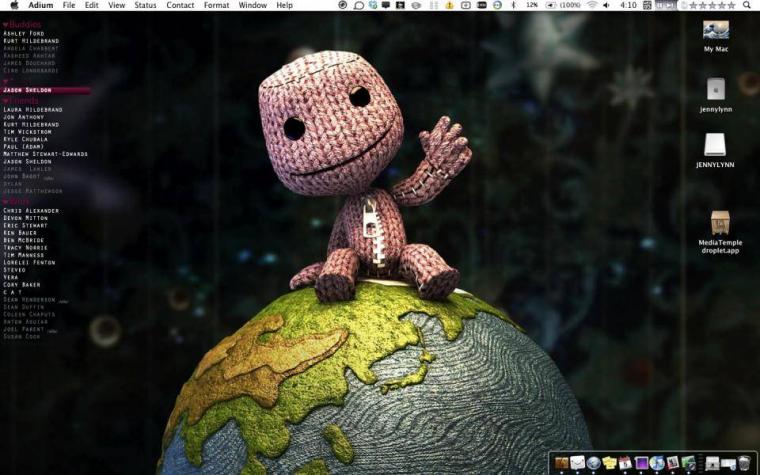Select contact Paul (Adam)
760x475 pixels.
click(24, 146)
